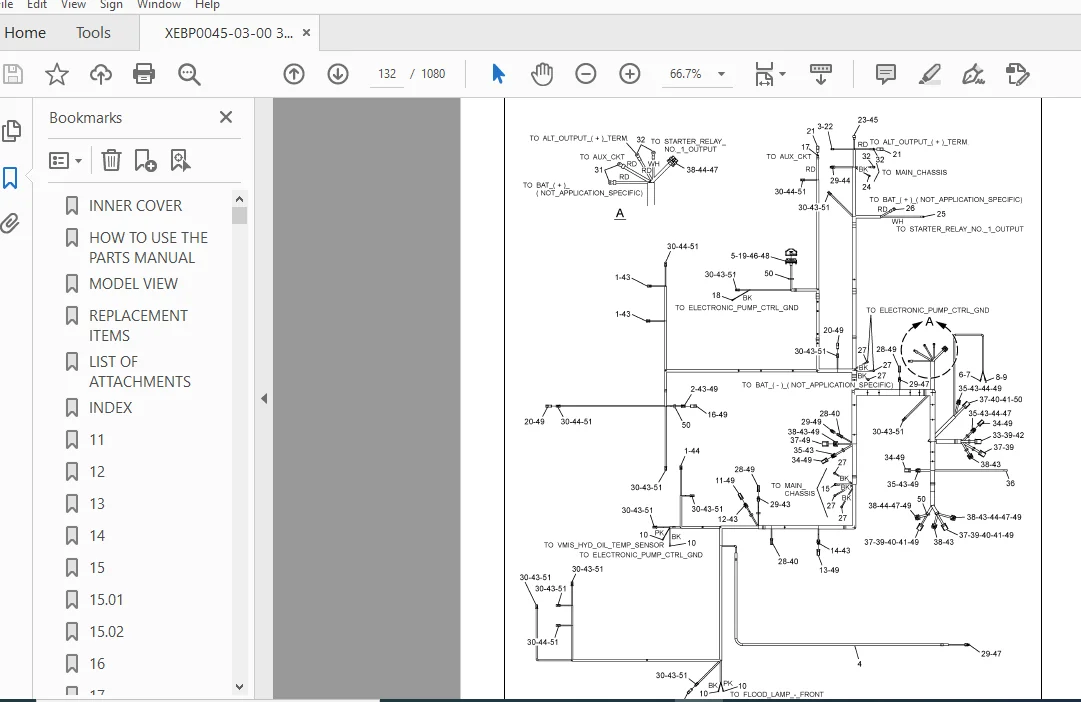Print the document
Image resolution: width=1081 pixels, height=702 pixels.
pyautogui.click(x=144, y=74)
